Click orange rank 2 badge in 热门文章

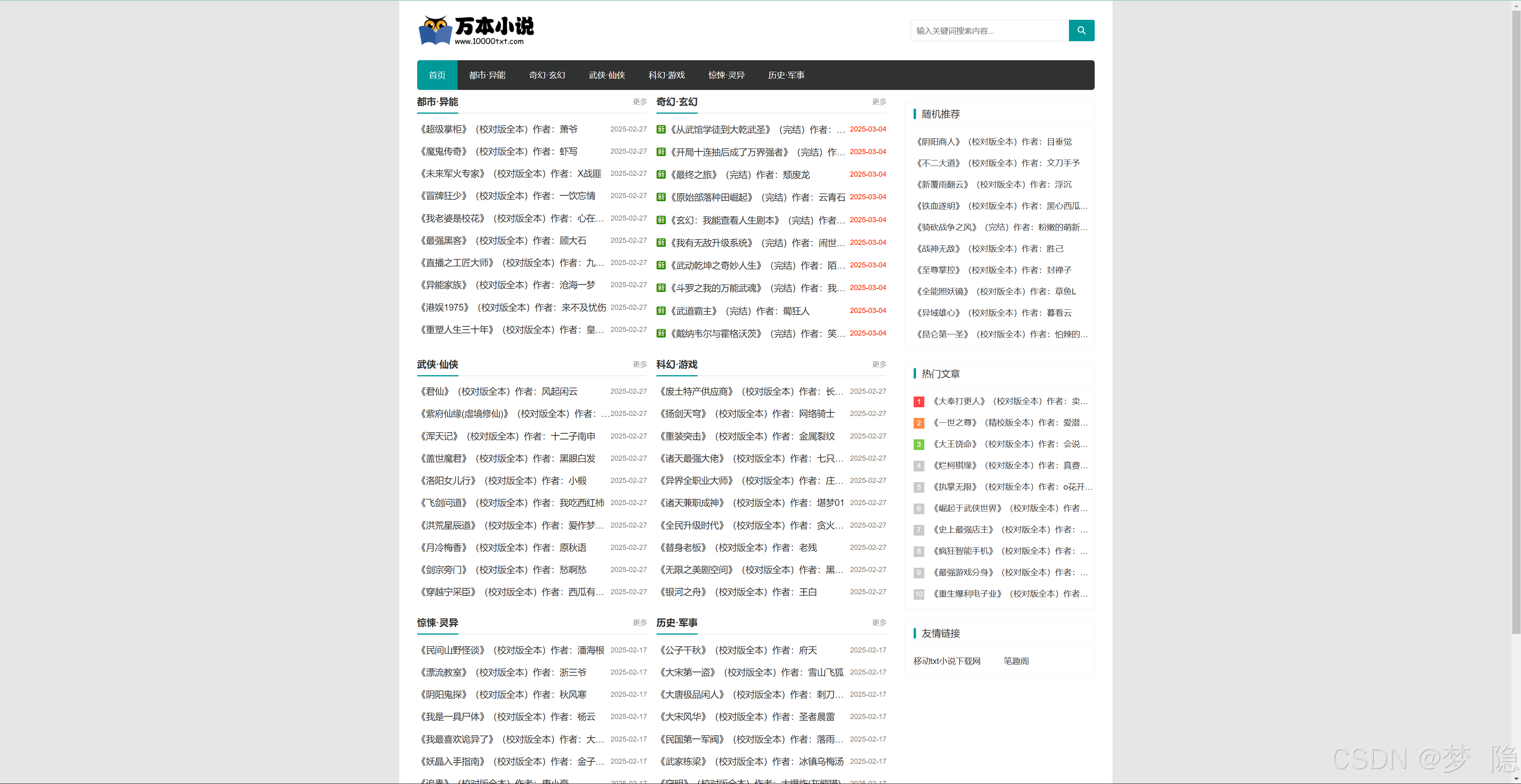(x=919, y=423)
